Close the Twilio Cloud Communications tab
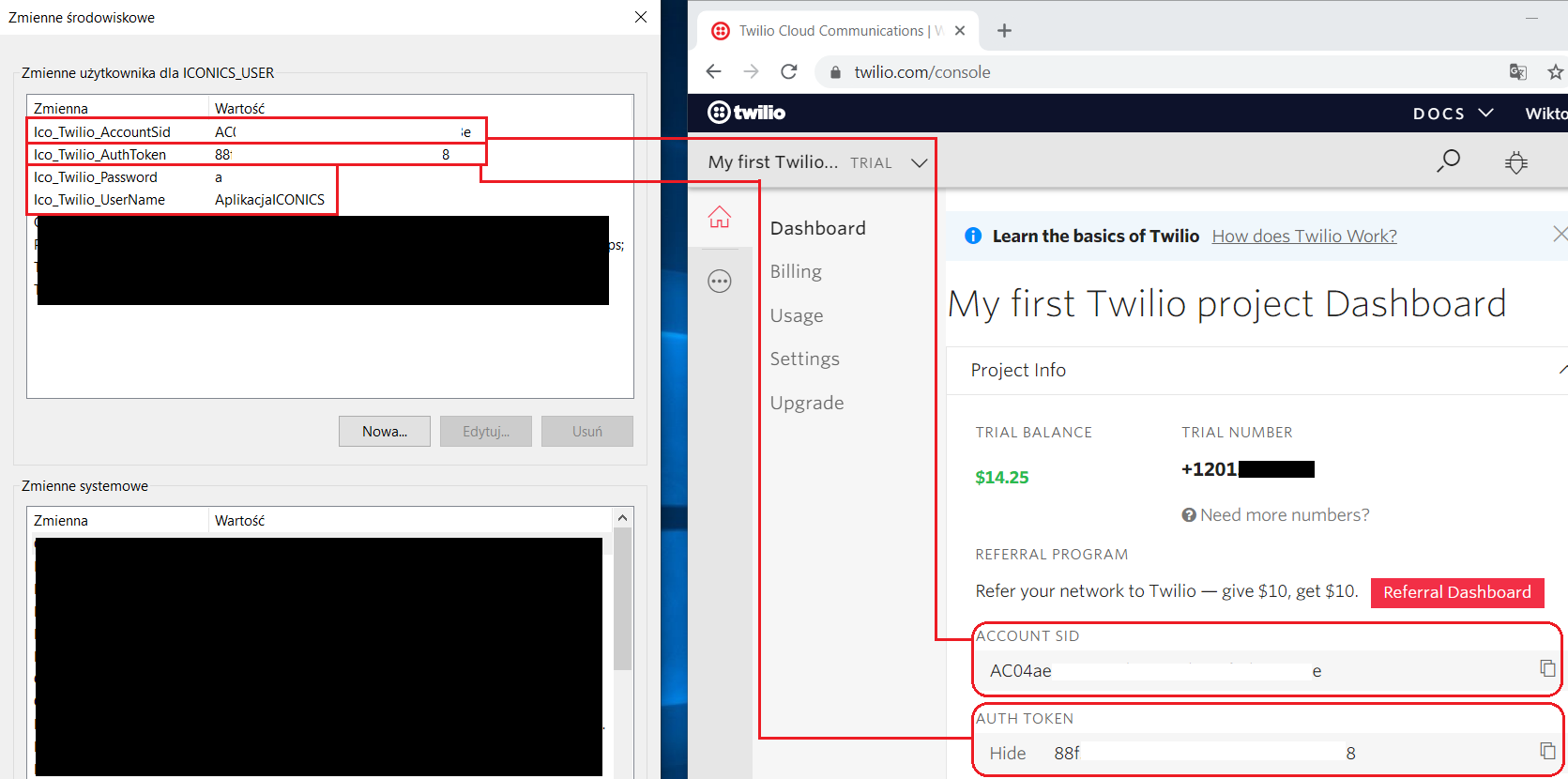This screenshot has width=1568, height=779. pos(960,30)
